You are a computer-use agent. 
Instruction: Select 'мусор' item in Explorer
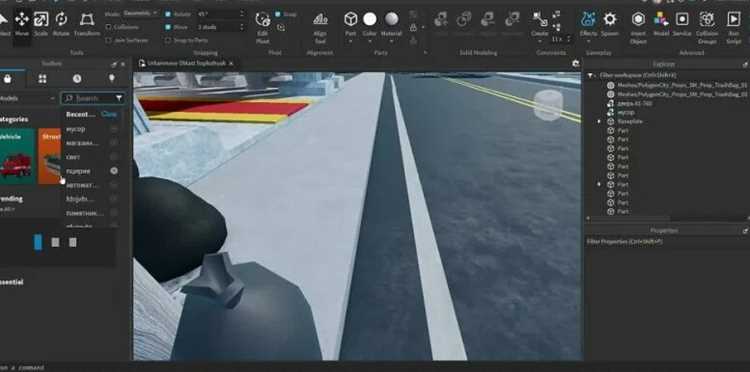626,112
